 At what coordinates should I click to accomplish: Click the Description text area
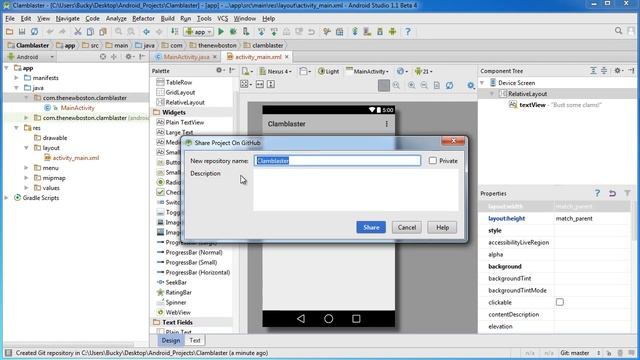pyautogui.click(x=356, y=190)
